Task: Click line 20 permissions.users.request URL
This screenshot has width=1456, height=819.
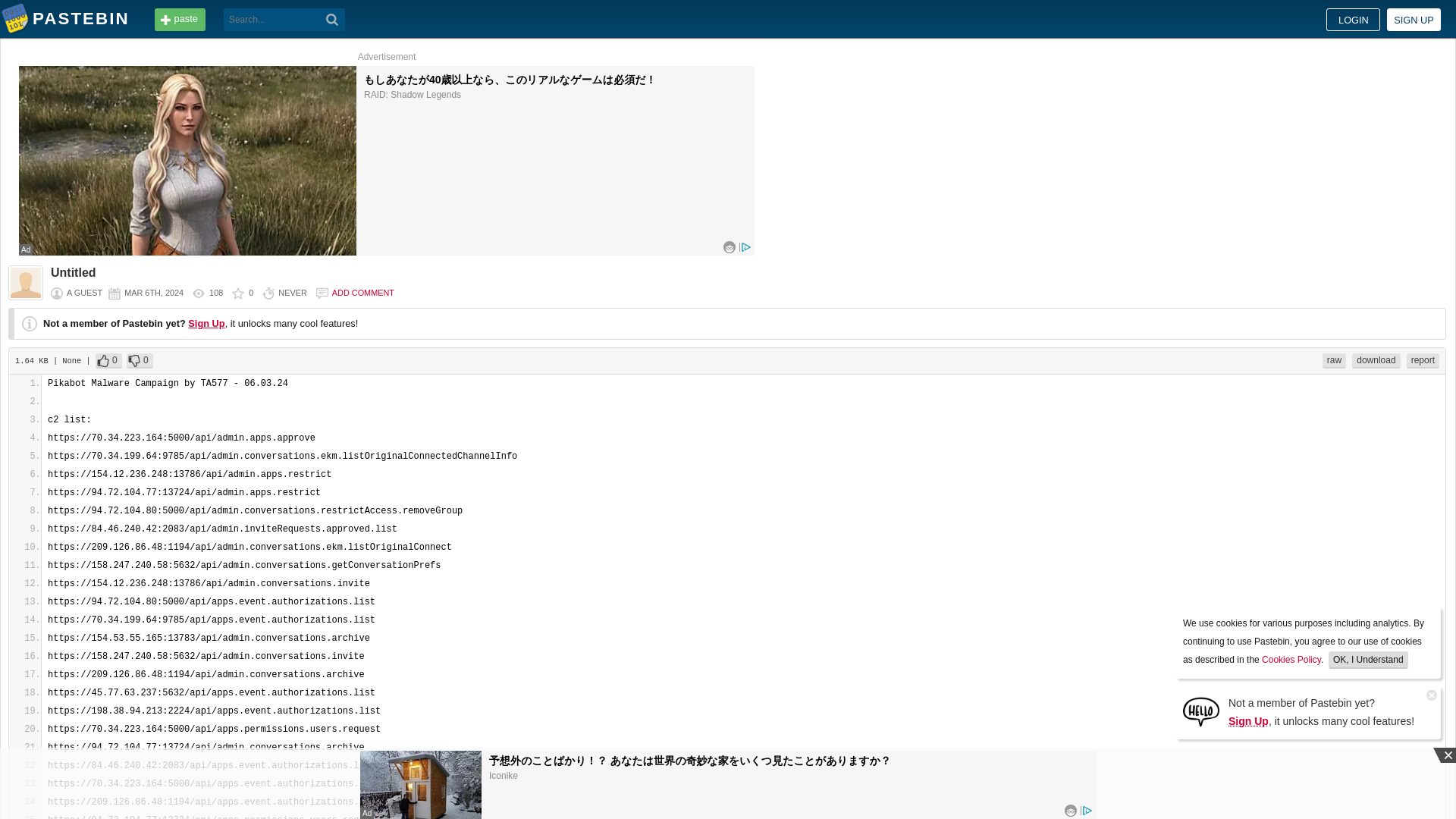Action: pos(214,730)
